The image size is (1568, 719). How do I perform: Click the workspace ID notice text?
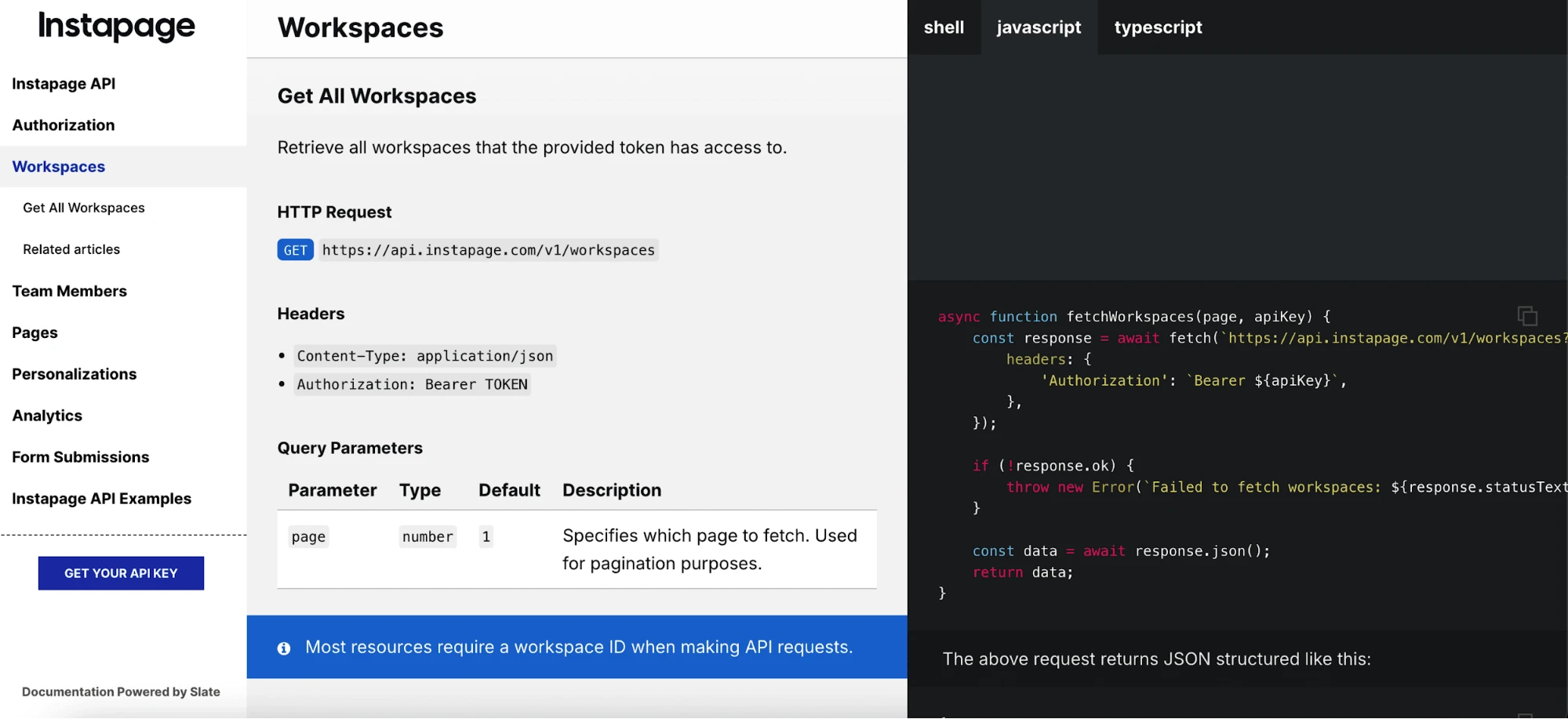pos(579,648)
